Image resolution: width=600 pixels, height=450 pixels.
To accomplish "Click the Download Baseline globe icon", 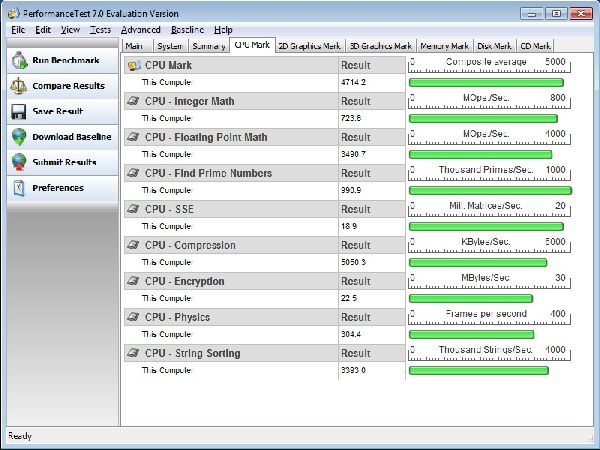I will (x=18, y=137).
